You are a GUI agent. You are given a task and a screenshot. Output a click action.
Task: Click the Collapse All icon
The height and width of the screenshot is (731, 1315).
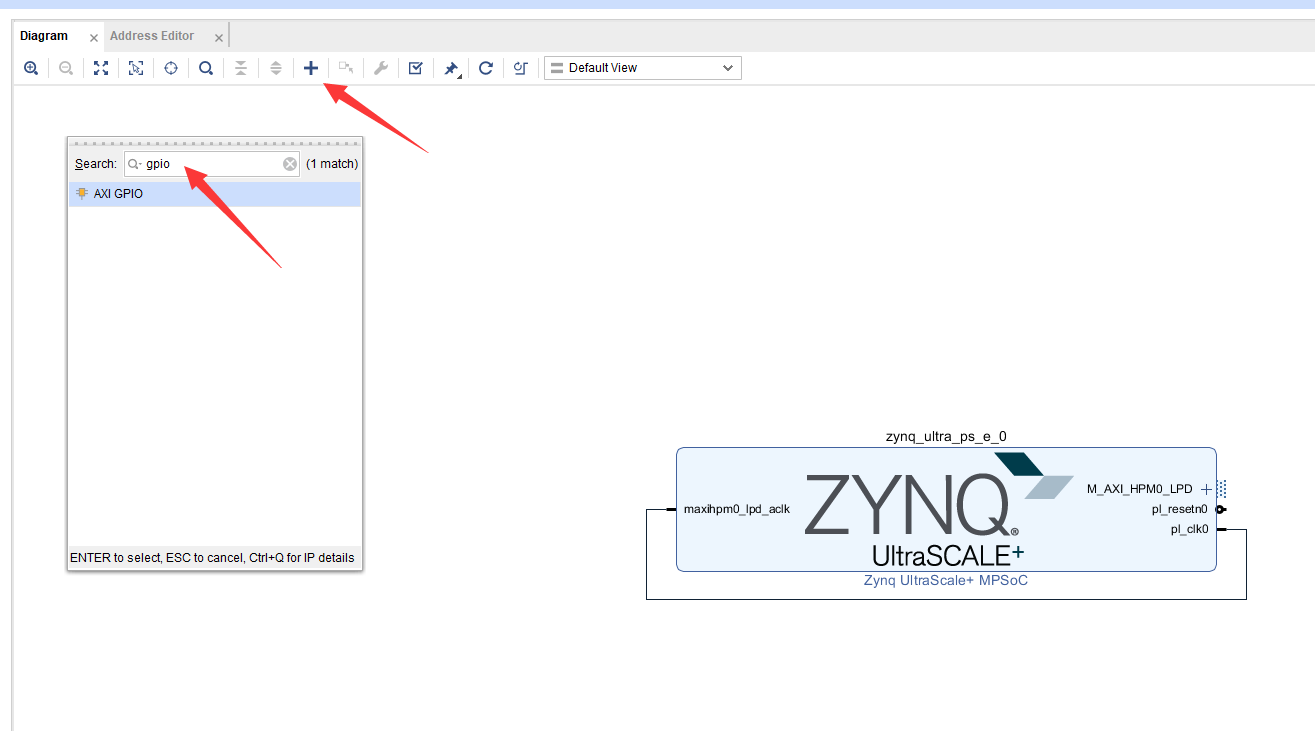tap(240, 67)
